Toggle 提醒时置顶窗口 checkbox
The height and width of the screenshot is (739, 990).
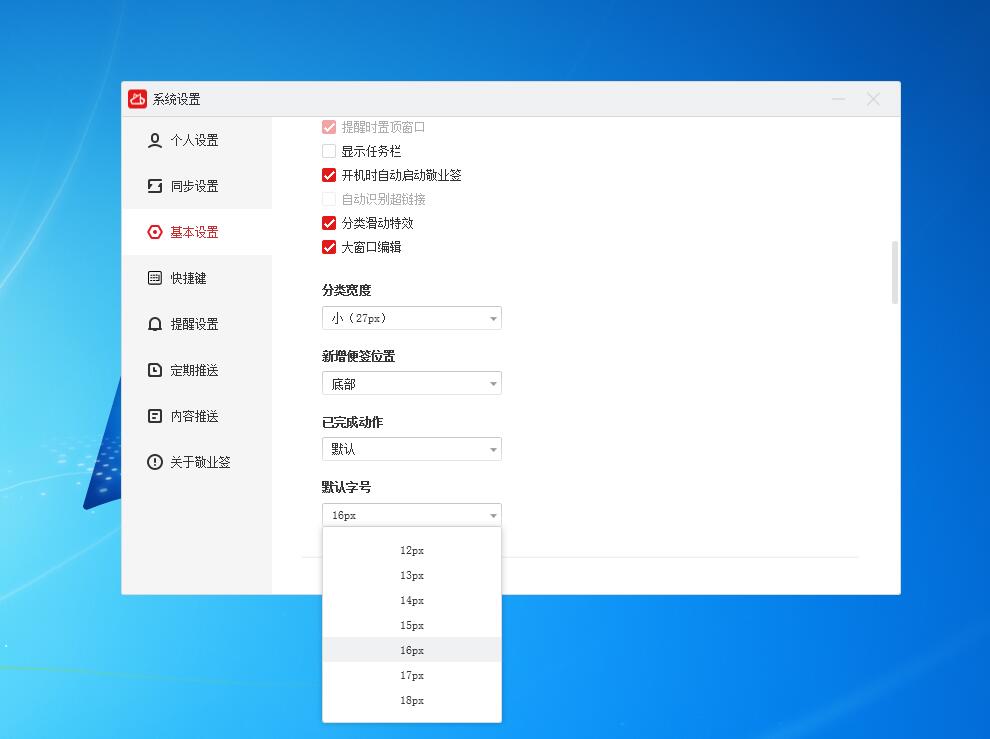[329, 127]
